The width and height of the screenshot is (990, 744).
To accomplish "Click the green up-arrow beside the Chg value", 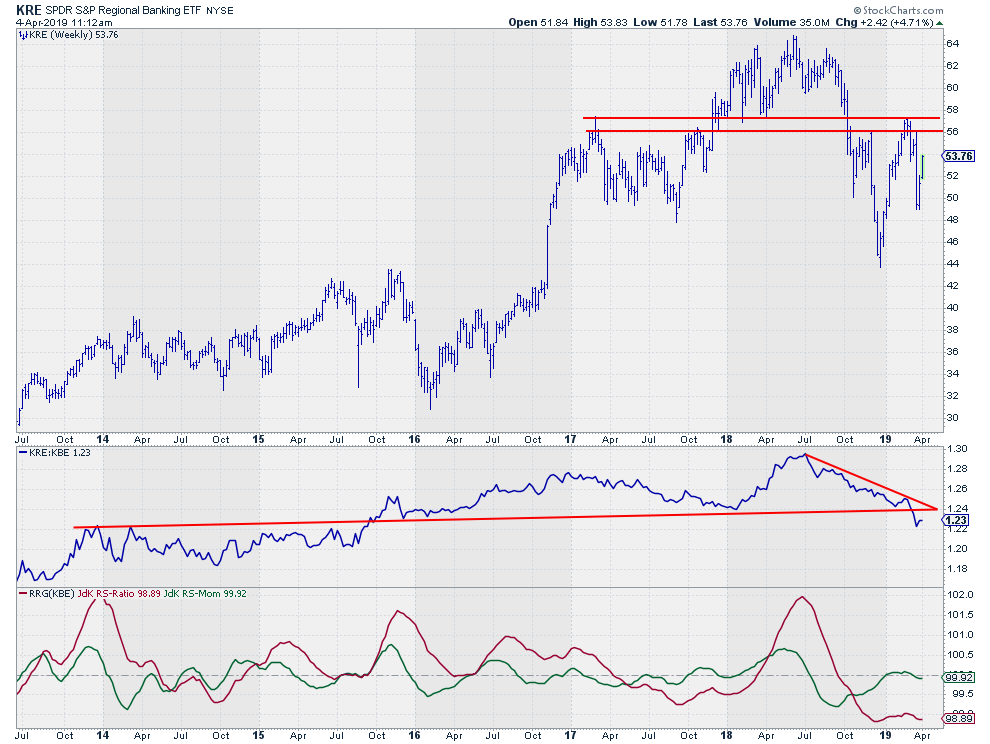I will coord(939,23).
